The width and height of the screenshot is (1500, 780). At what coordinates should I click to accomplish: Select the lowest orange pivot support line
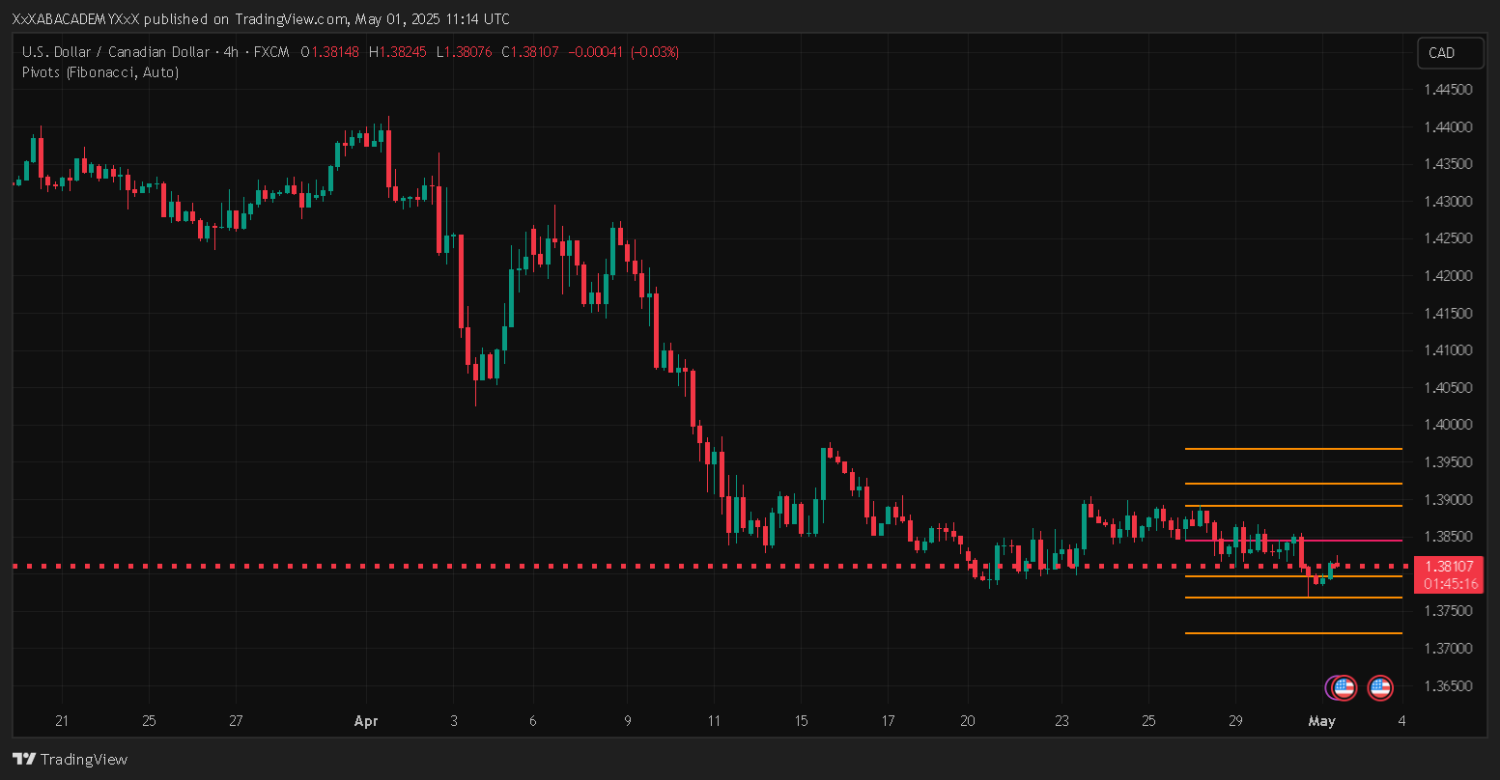pos(1290,633)
